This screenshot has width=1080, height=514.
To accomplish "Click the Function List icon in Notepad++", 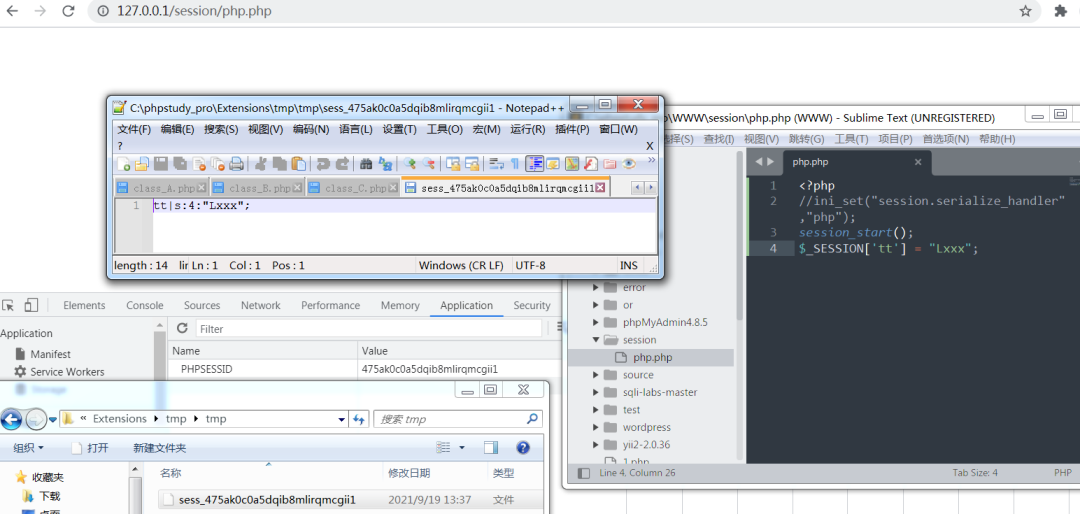I will click(590, 164).
